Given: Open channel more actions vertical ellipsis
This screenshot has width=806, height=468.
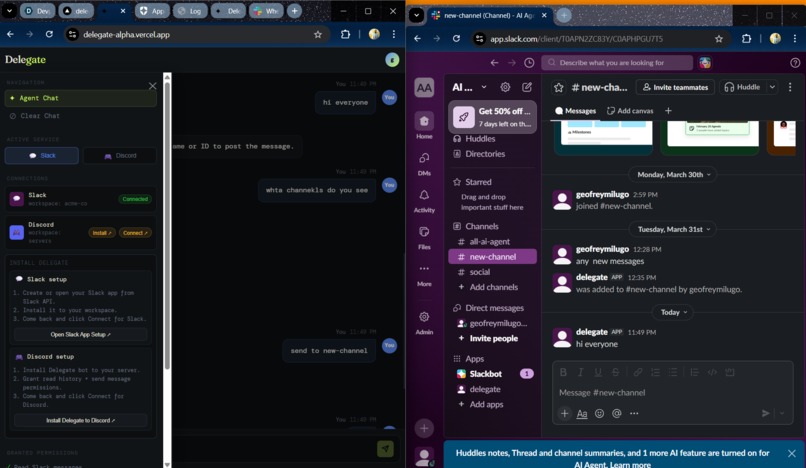Looking at the screenshot, I should tap(790, 87).
